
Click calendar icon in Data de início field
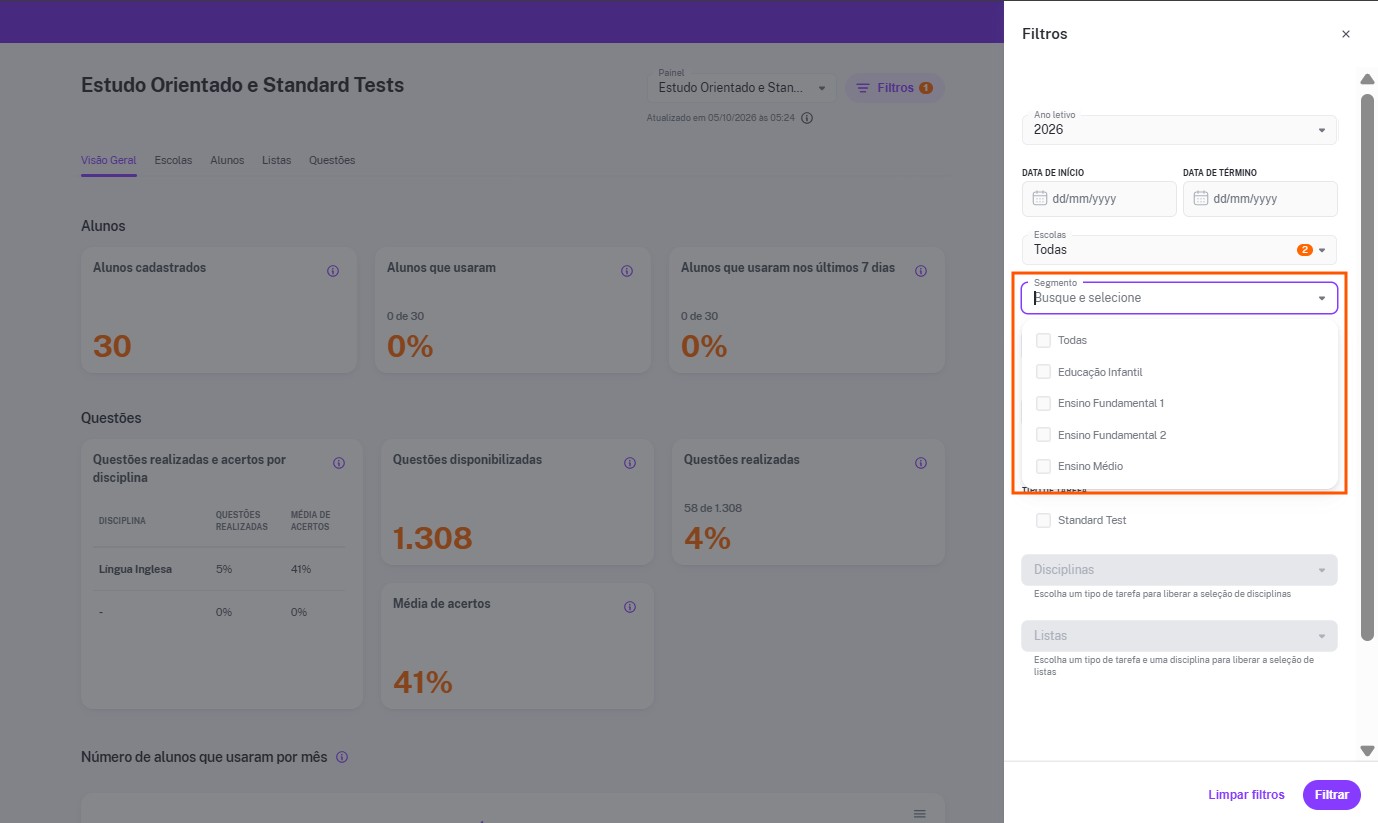coord(1039,198)
